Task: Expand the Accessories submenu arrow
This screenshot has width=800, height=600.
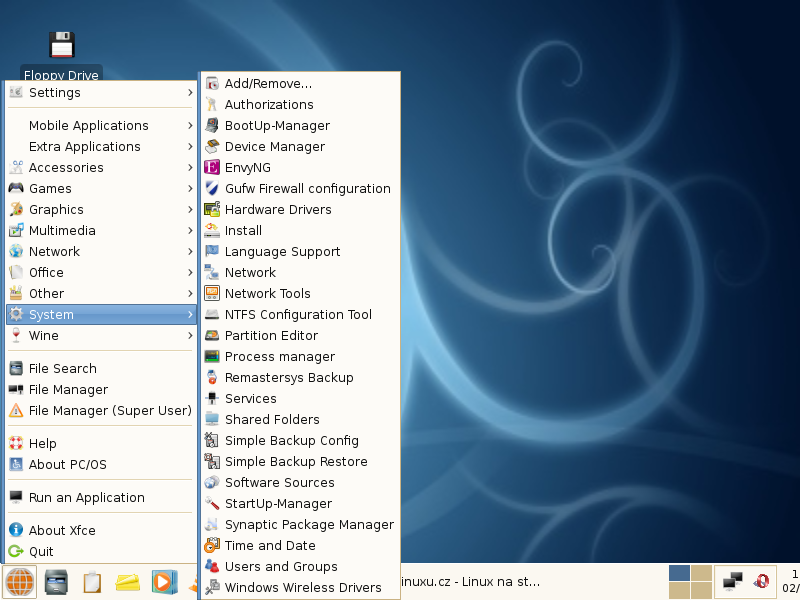Action: [190, 167]
